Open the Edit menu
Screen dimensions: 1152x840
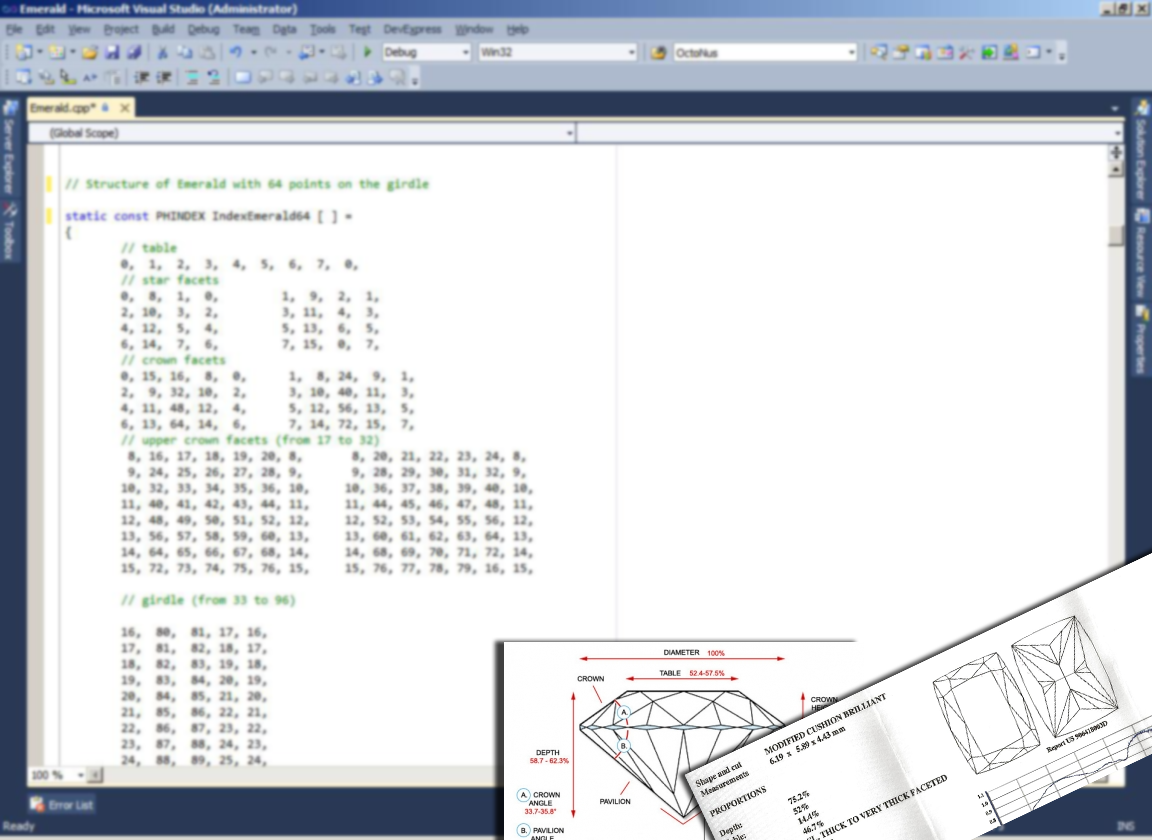tap(46, 29)
